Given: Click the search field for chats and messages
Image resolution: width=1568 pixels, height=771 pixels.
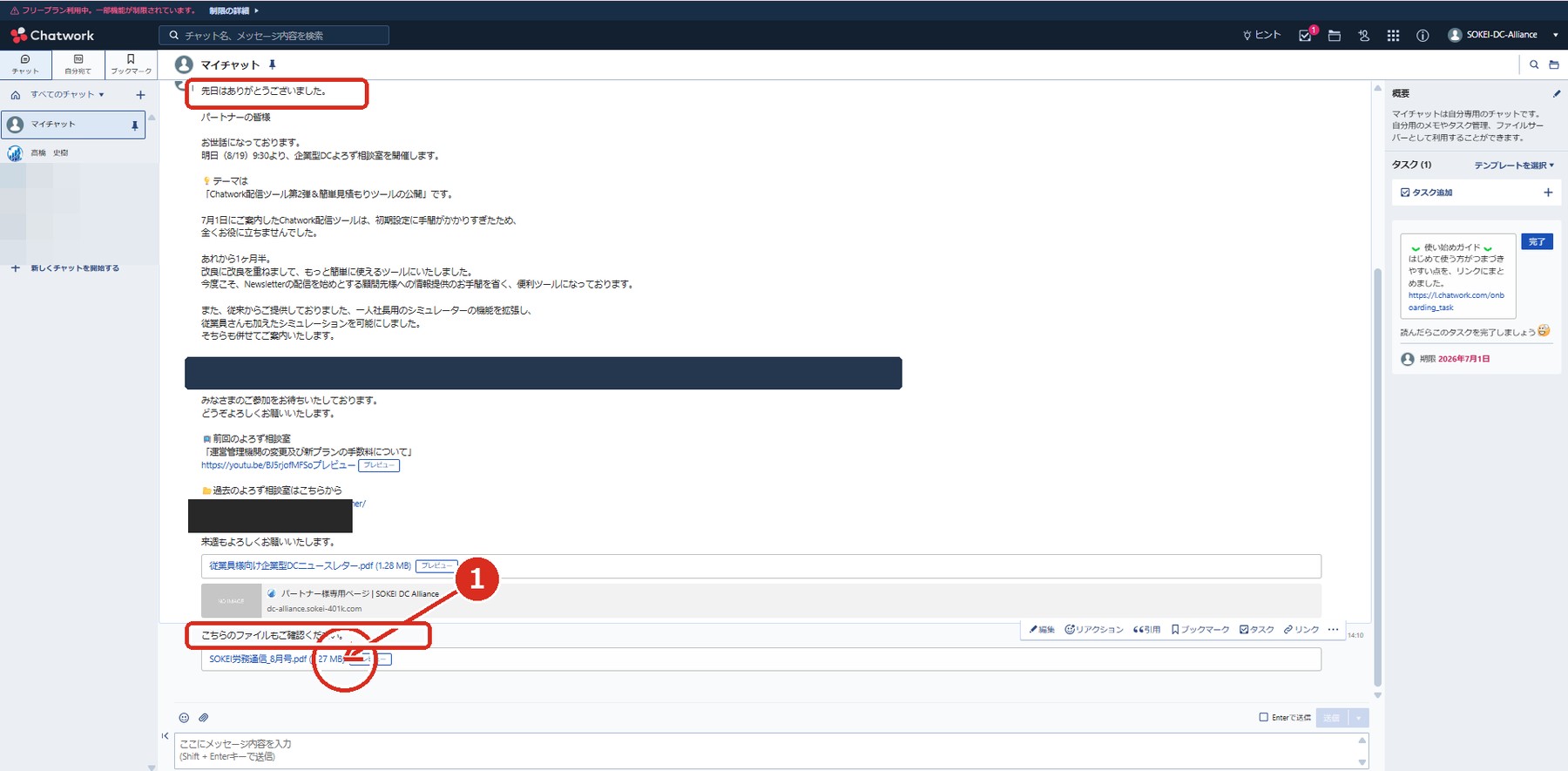Looking at the screenshot, I should pyautogui.click(x=274, y=35).
